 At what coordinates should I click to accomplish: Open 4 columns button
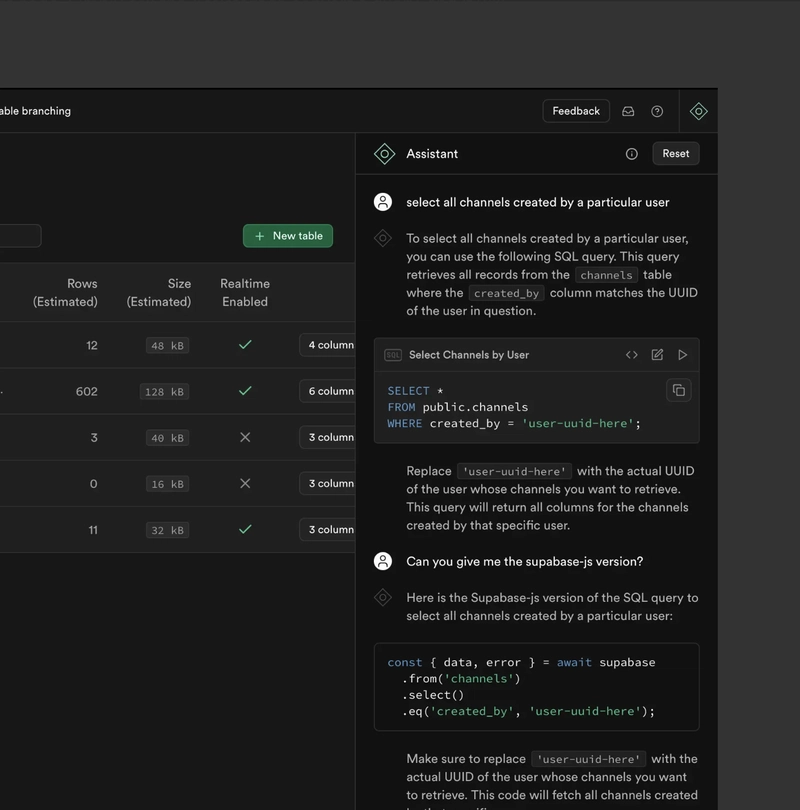pyautogui.click(x=327, y=345)
